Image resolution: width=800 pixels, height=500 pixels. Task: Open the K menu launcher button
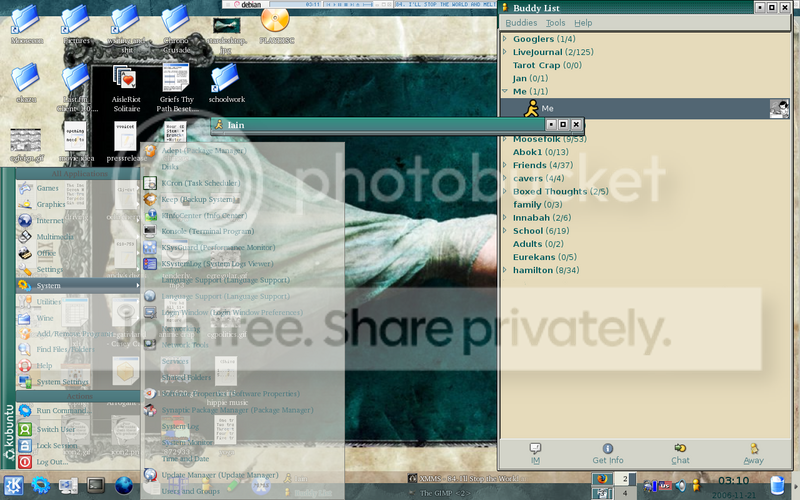click(13, 485)
